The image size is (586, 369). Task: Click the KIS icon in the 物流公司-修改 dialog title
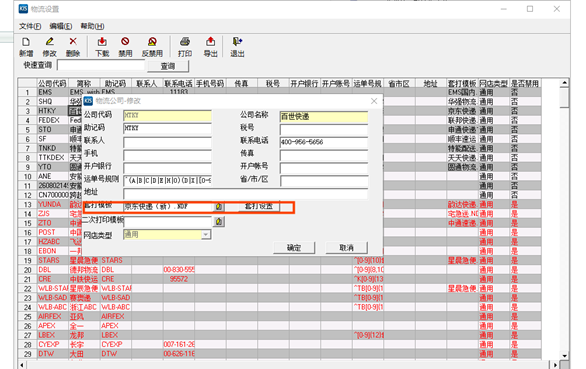click(88, 101)
